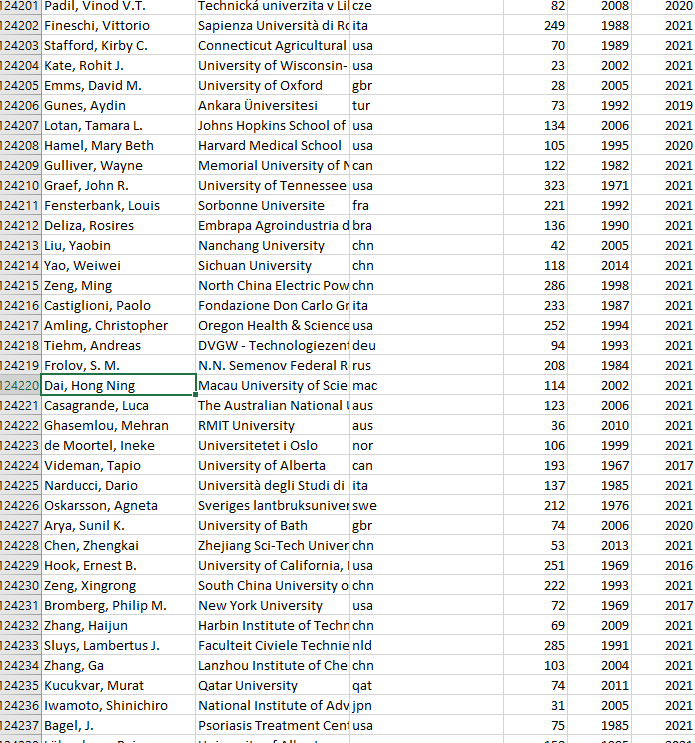Viewport: 695px width, 743px height.
Task: Click the cell 'Narducci, Dario'
Action: pyautogui.click(x=118, y=485)
